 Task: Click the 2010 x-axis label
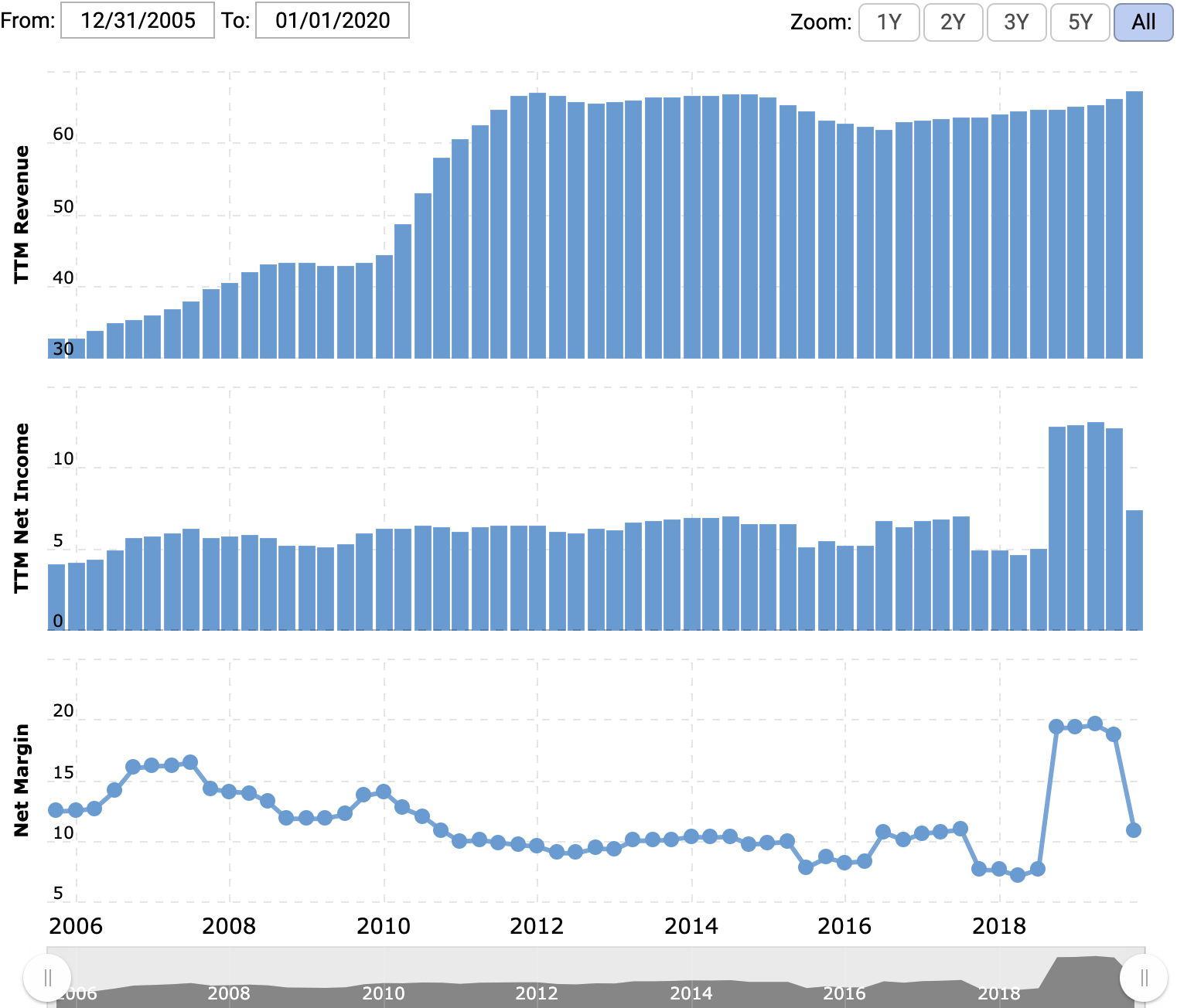point(384,926)
